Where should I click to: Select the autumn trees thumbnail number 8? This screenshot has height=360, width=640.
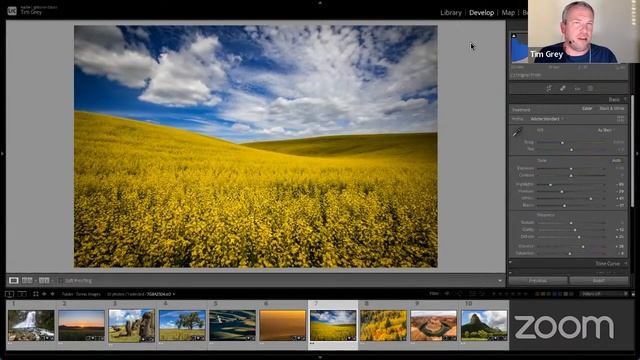click(x=383, y=325)
